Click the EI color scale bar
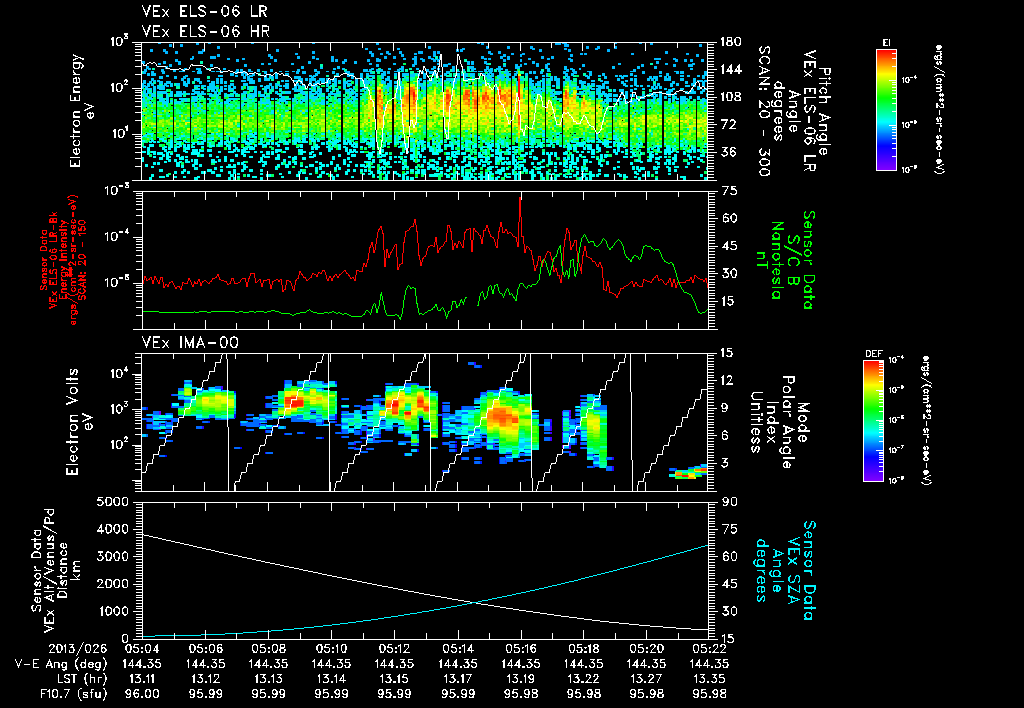 pos(886,109)
